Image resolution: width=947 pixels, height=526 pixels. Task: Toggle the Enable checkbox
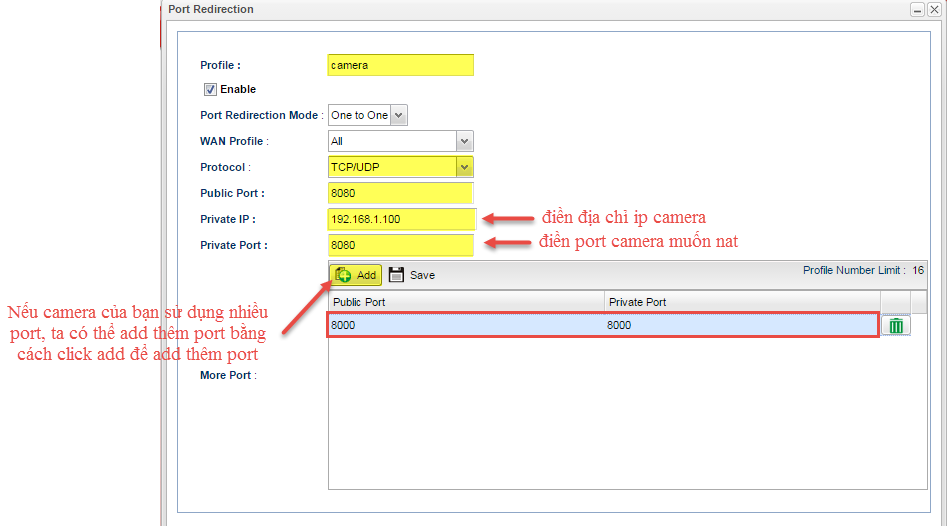tap(210, 89)
